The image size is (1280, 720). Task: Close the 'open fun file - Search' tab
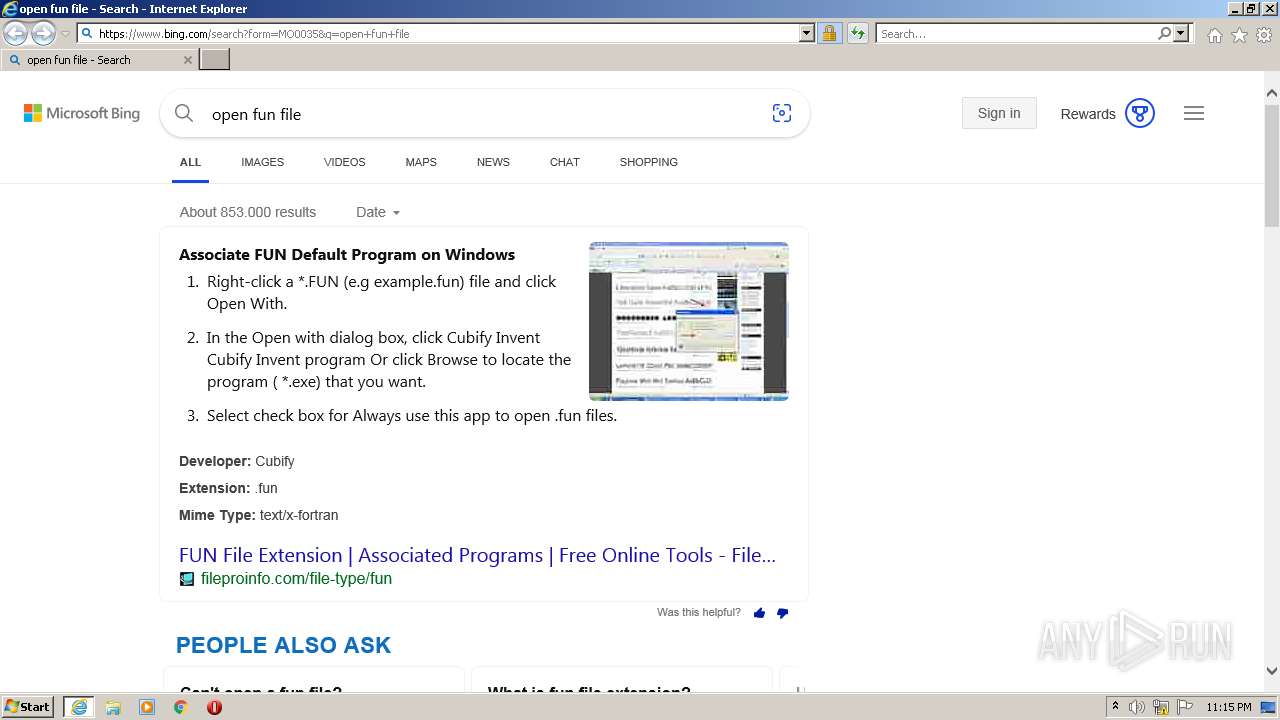pos(188,60)
